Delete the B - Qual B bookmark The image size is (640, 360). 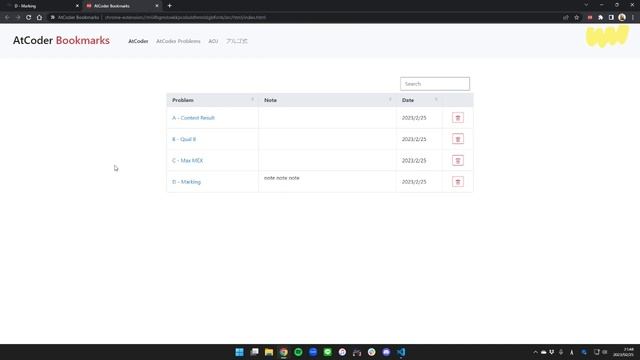458,139
